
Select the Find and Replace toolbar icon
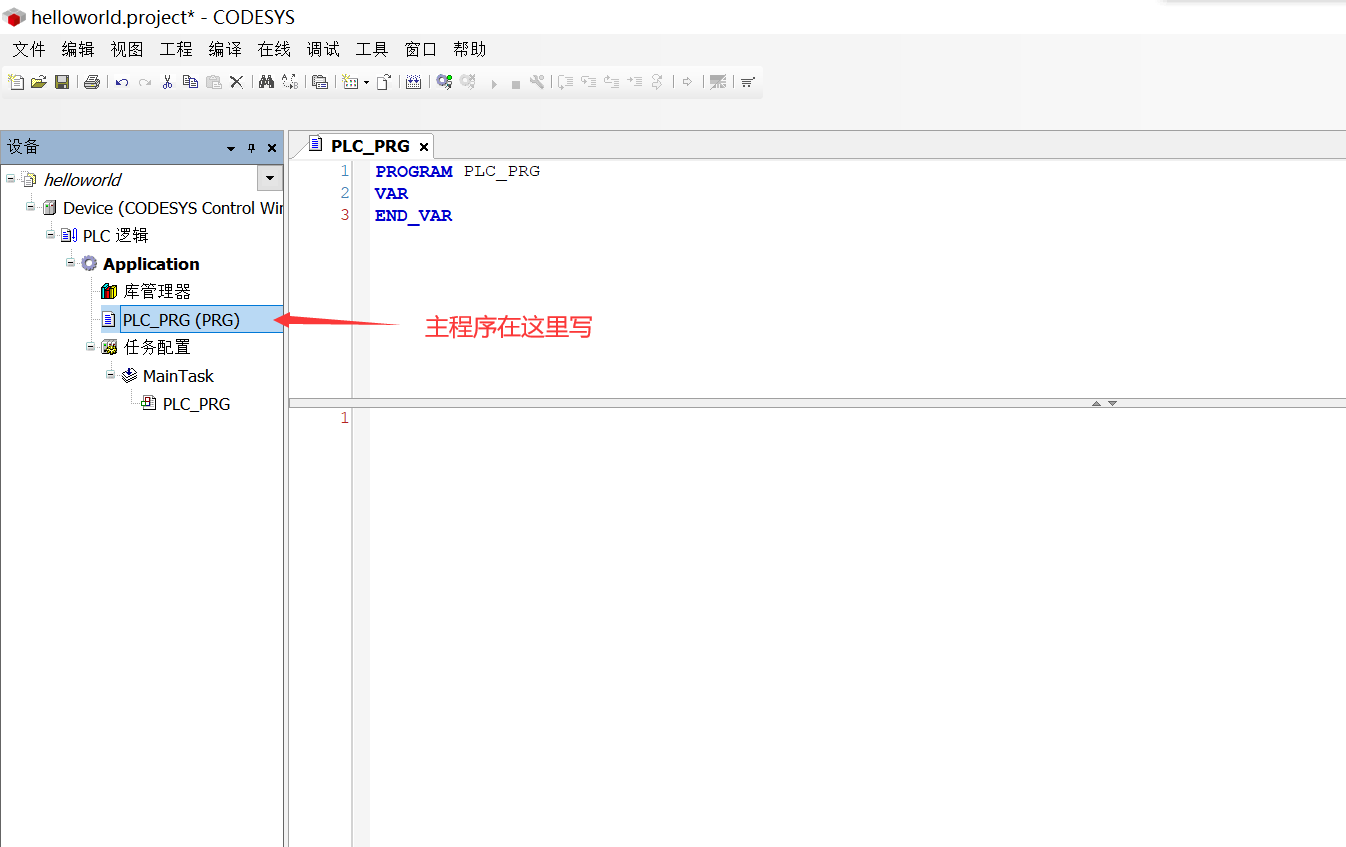[x=265, y=81]
